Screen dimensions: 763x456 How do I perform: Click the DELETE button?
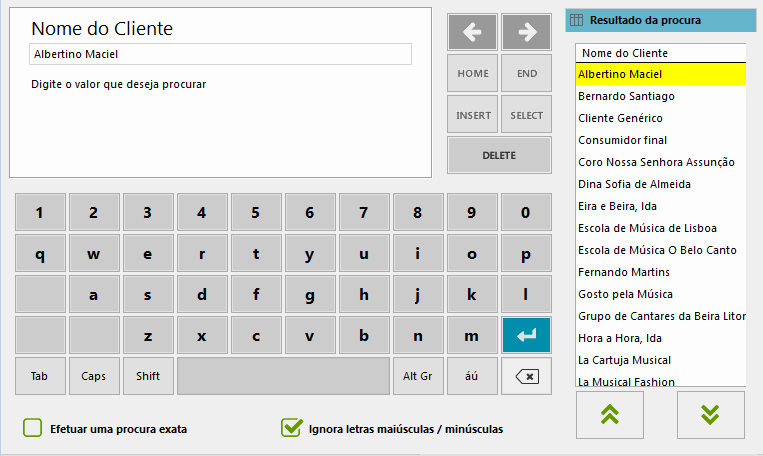click(499, 155)
